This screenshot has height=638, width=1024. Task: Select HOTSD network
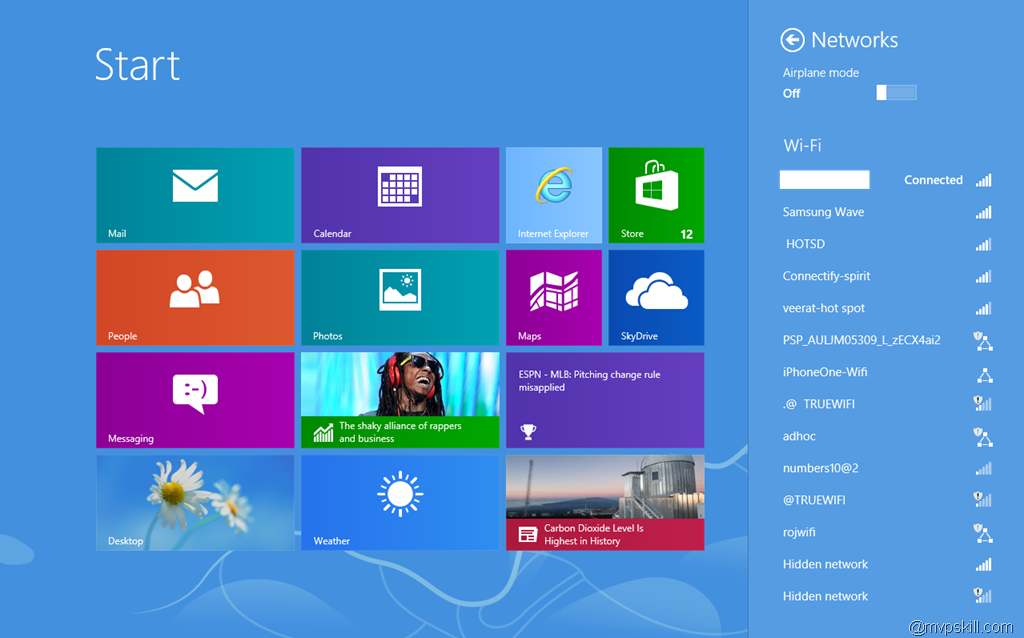[x=886, y=244]
